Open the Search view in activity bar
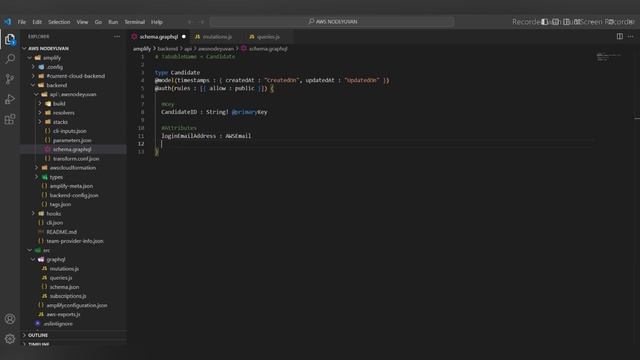Screen dimensions: 640x360 click(x=10, y=59)
